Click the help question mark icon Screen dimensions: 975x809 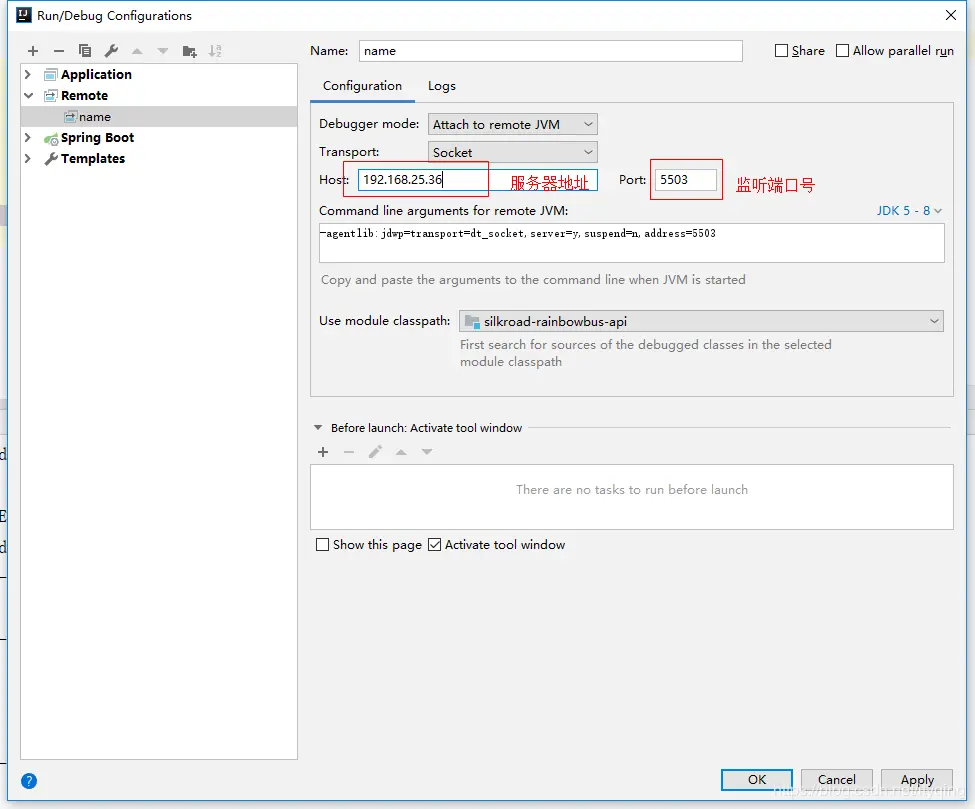[x=29, y=781]
